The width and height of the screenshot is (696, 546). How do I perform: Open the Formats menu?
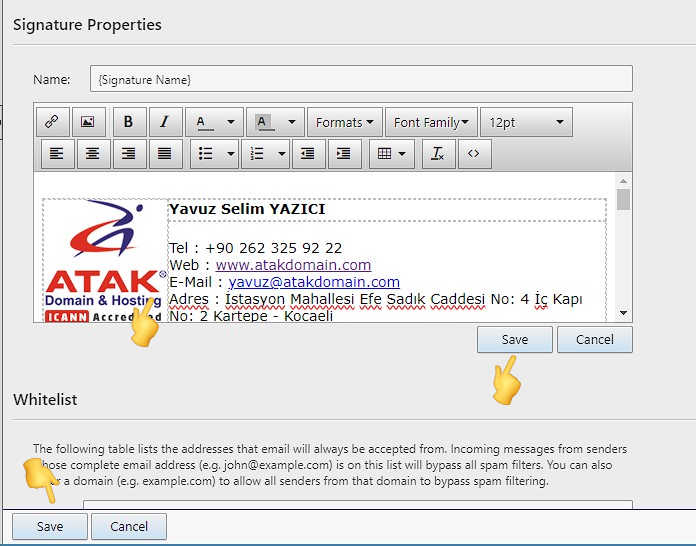pyautogui.click(x=345, y=122)
